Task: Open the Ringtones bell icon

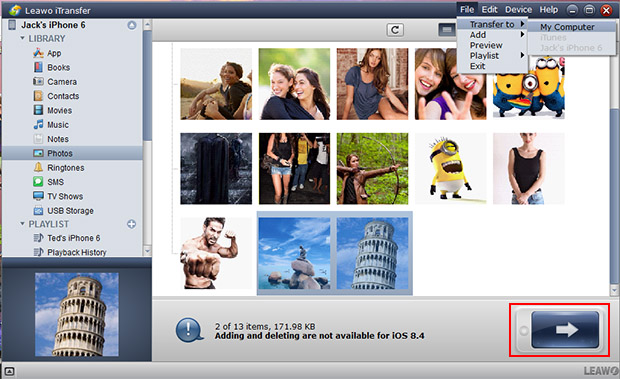Action: [38, 167]
